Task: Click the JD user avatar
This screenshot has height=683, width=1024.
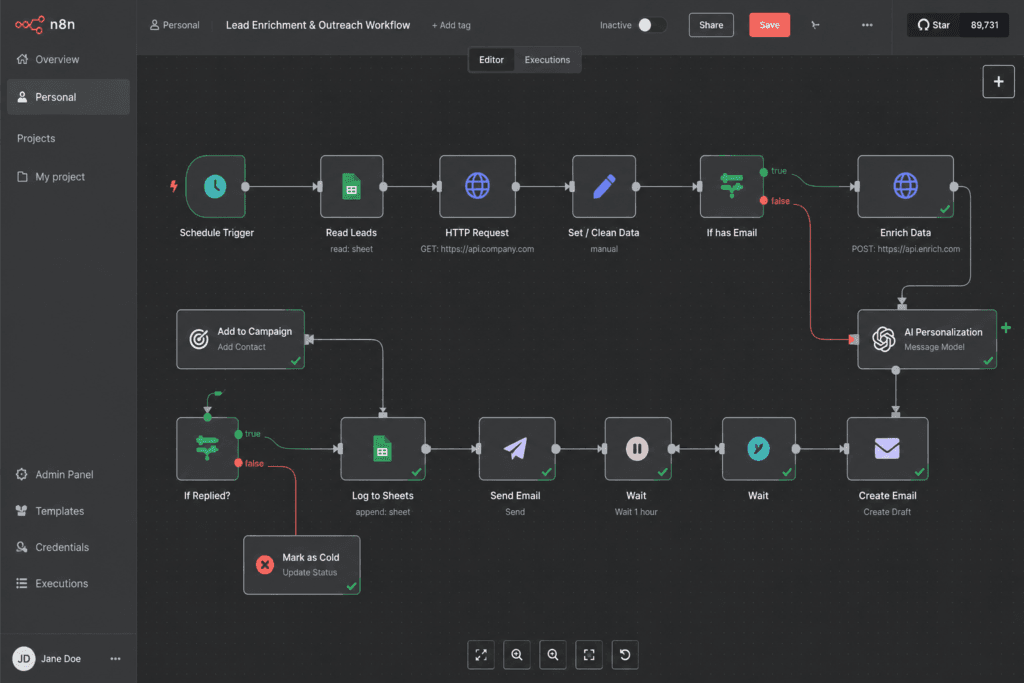Action: [24, 659]
